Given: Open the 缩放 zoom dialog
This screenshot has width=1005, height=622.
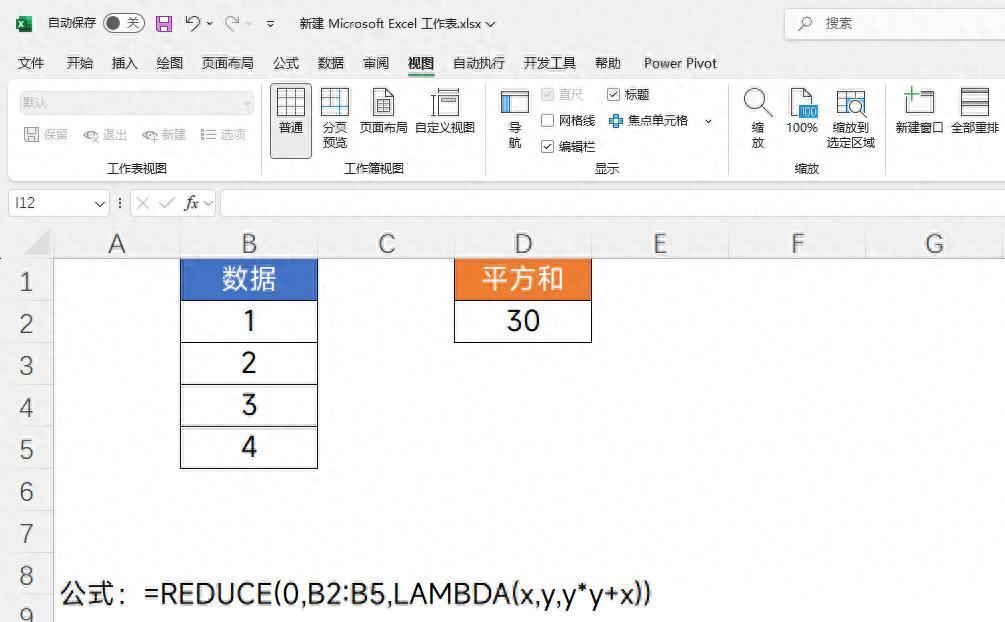Looking at the screenshot, I should [x=758, y=119].
